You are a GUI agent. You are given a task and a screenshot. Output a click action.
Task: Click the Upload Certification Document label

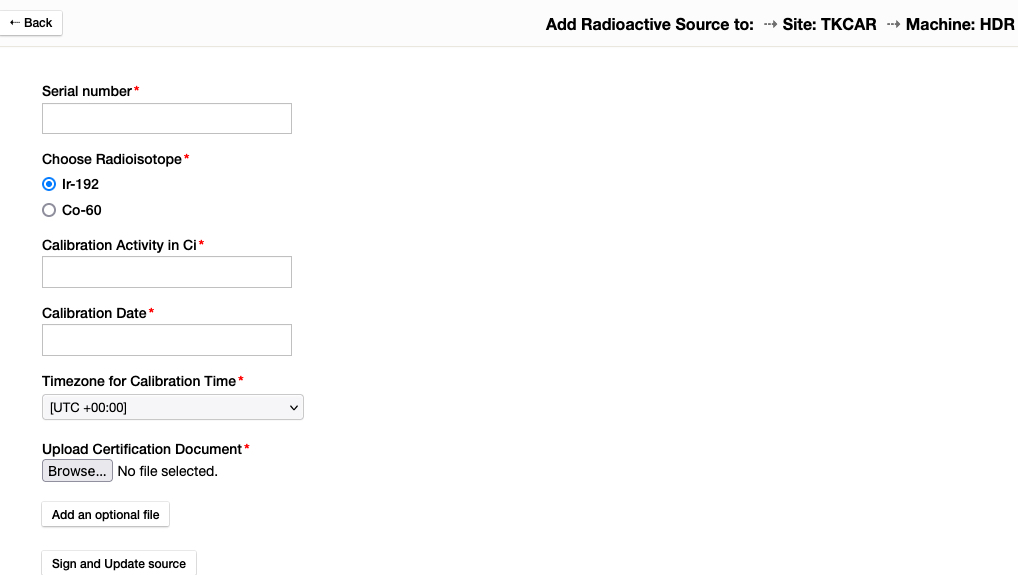[142, 449]
